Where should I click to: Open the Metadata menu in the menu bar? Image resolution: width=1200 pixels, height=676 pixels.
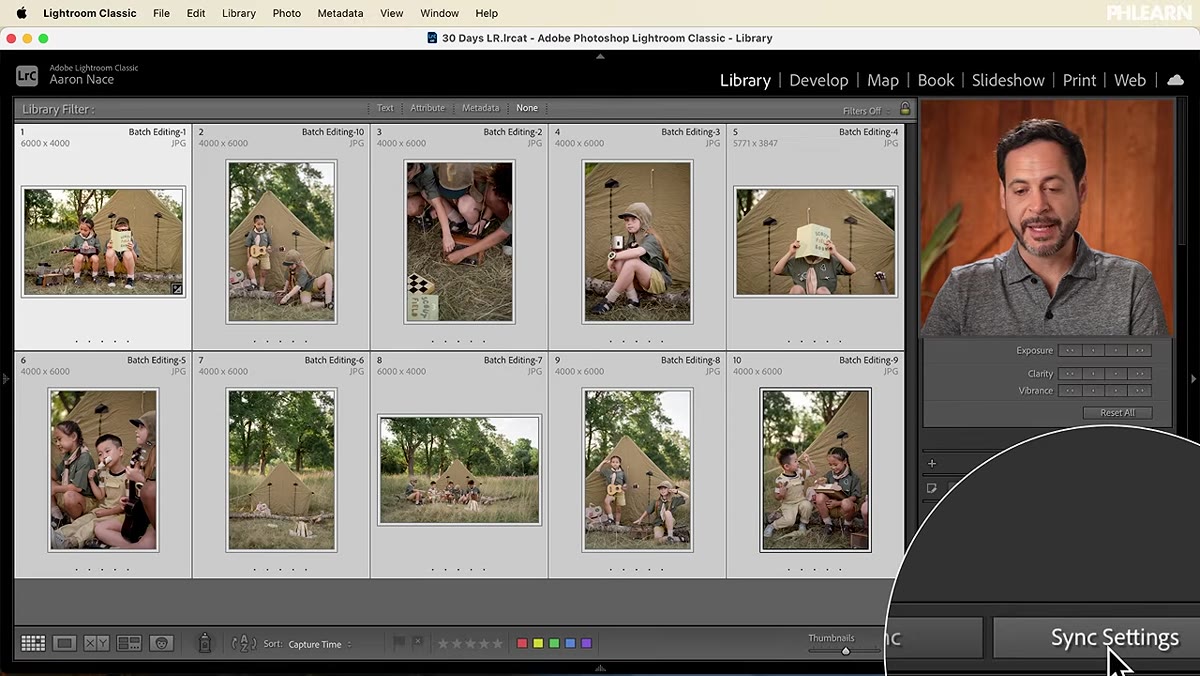click(340, 13)
